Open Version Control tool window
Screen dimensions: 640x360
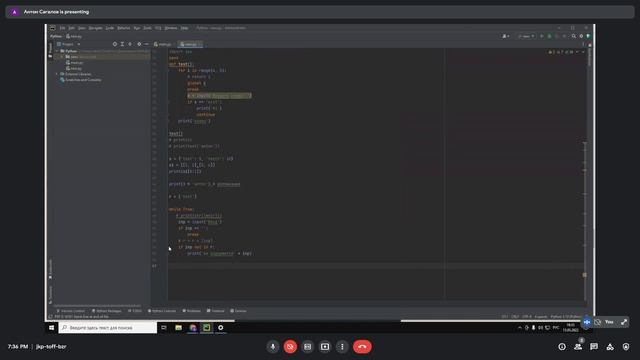pos(71,311)
